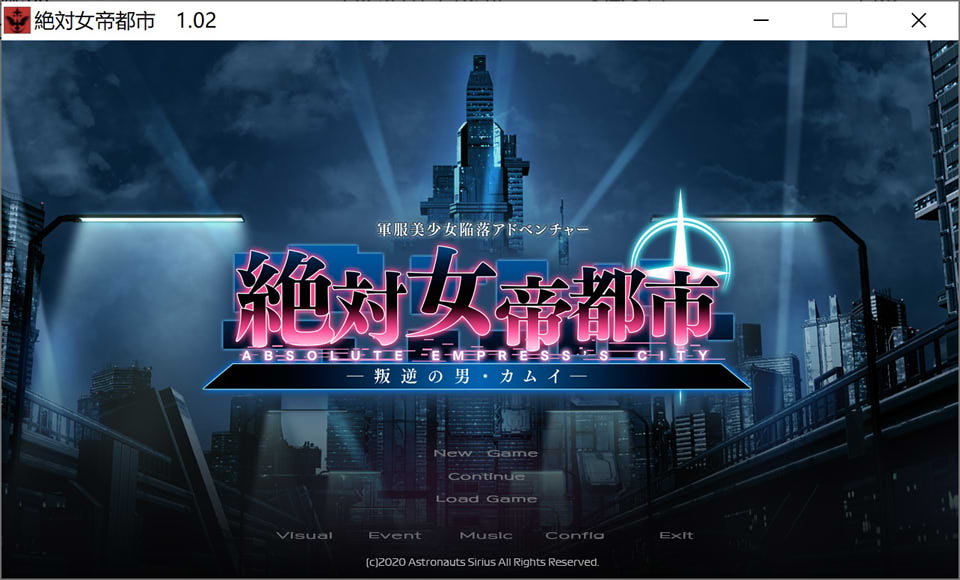Close the game window

pos(918,20)
